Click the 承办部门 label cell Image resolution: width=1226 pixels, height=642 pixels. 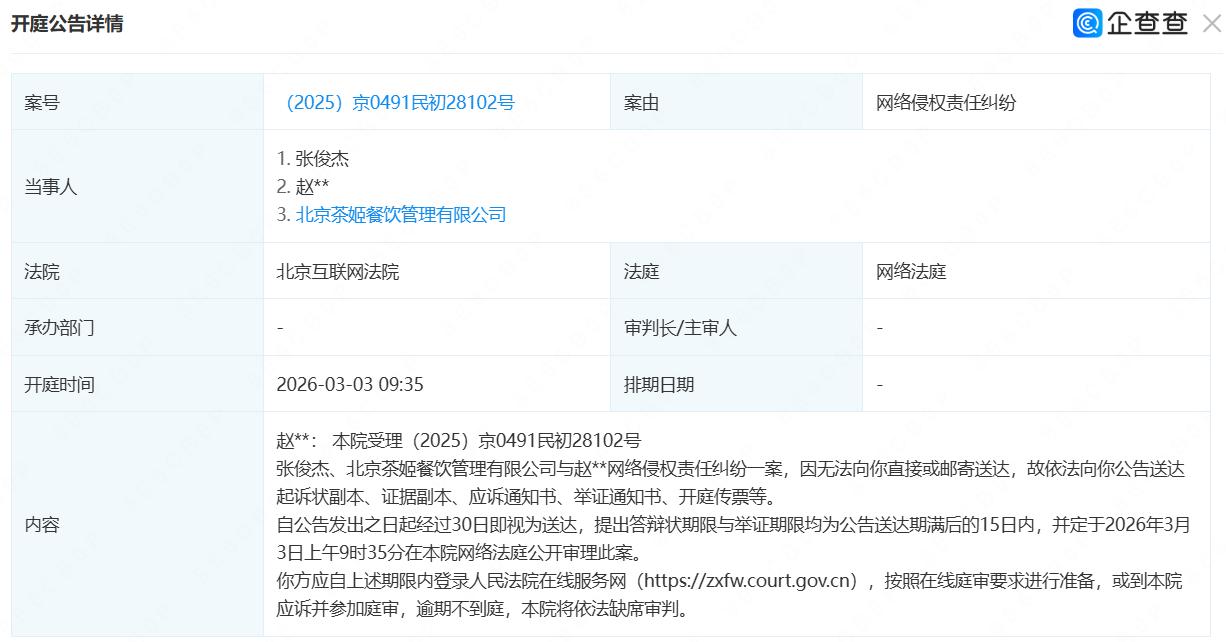point(60,328)
